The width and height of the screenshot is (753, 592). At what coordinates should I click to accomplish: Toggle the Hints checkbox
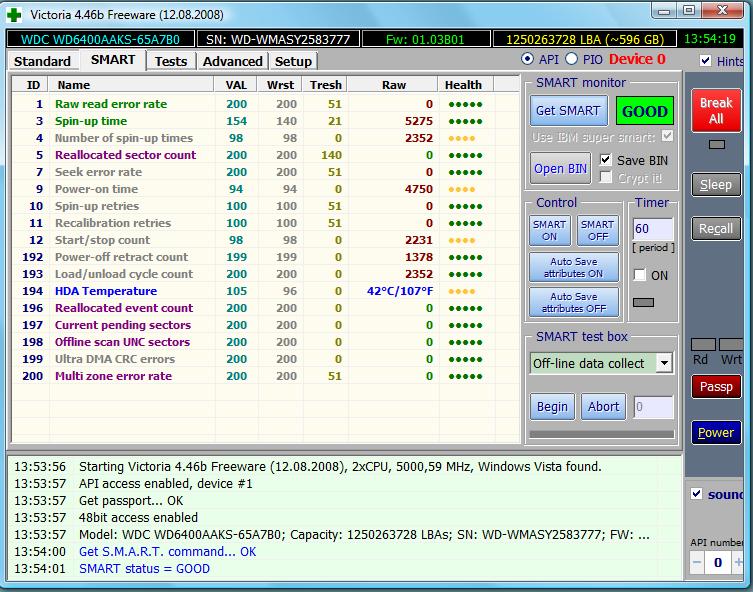click(705, 60)
